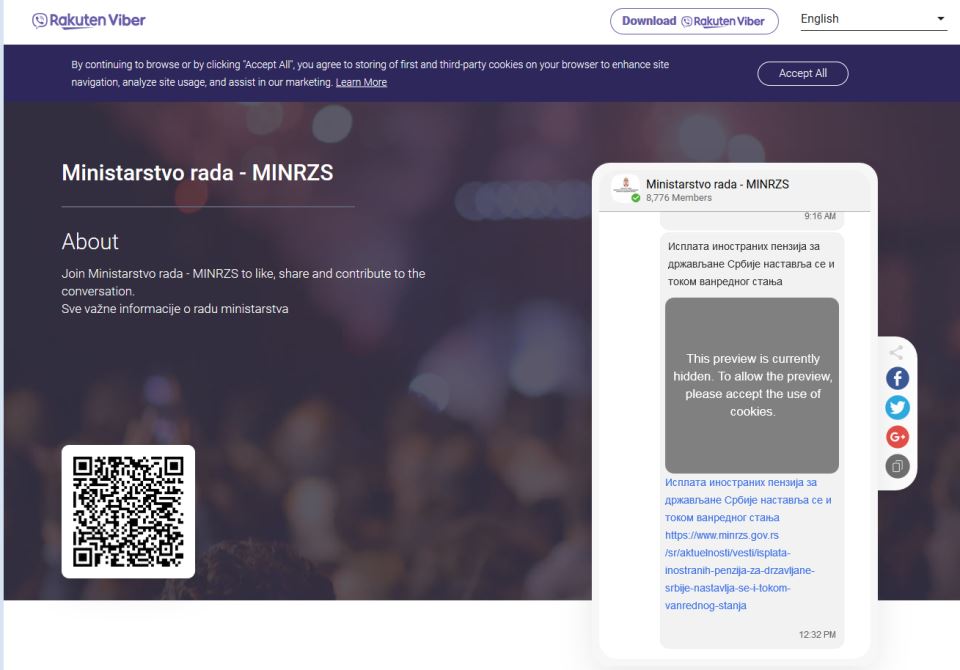The width and height of the screenshot is (960, 670).
Task: Open the minrzs.gov.rs article link
Action: [740, 570]
